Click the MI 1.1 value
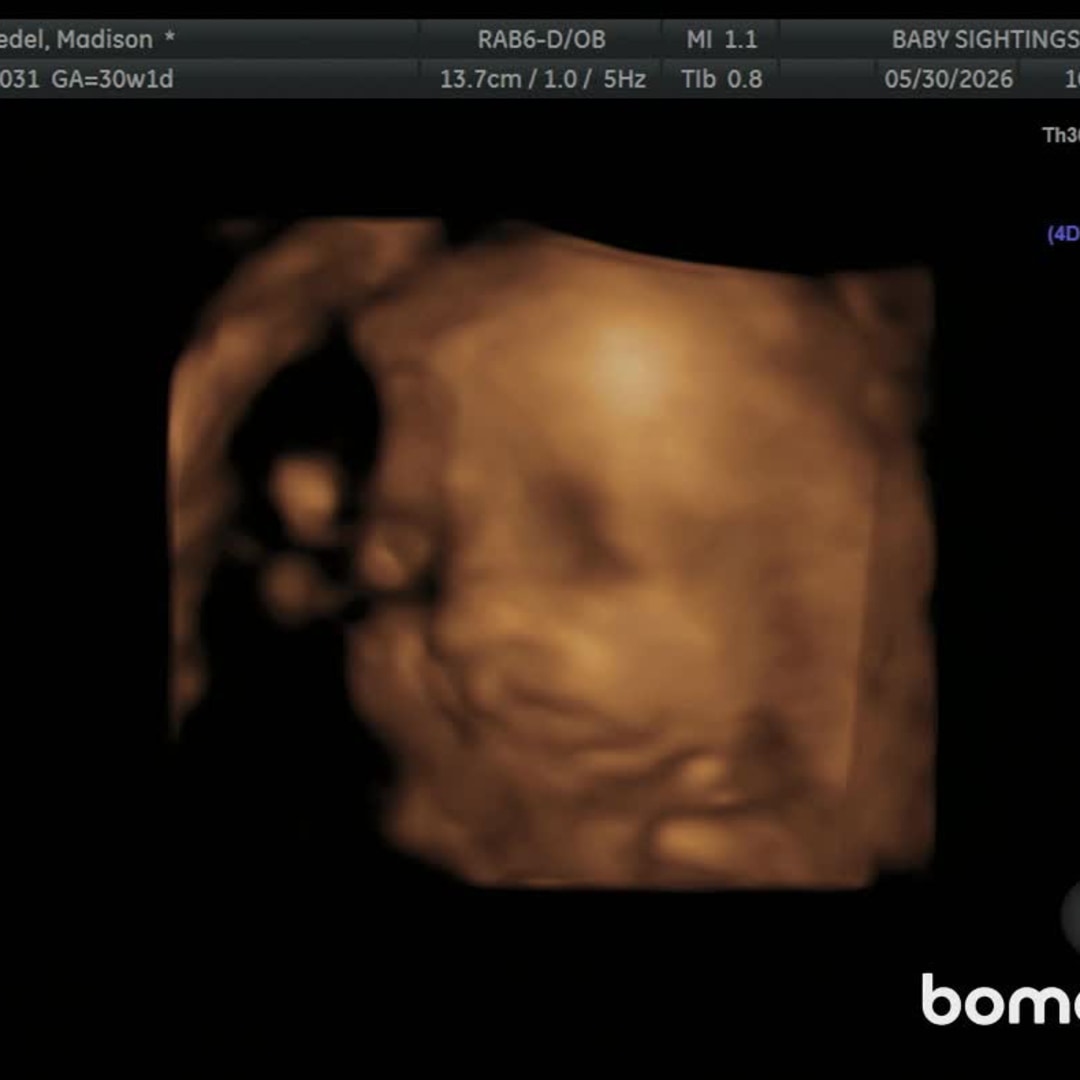 pos(721,40)
